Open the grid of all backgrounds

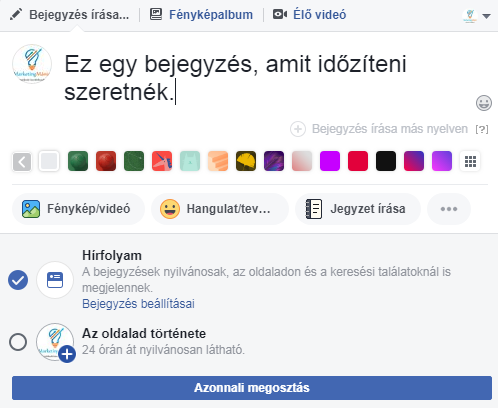pyautogui.click(x=470, y=161)
